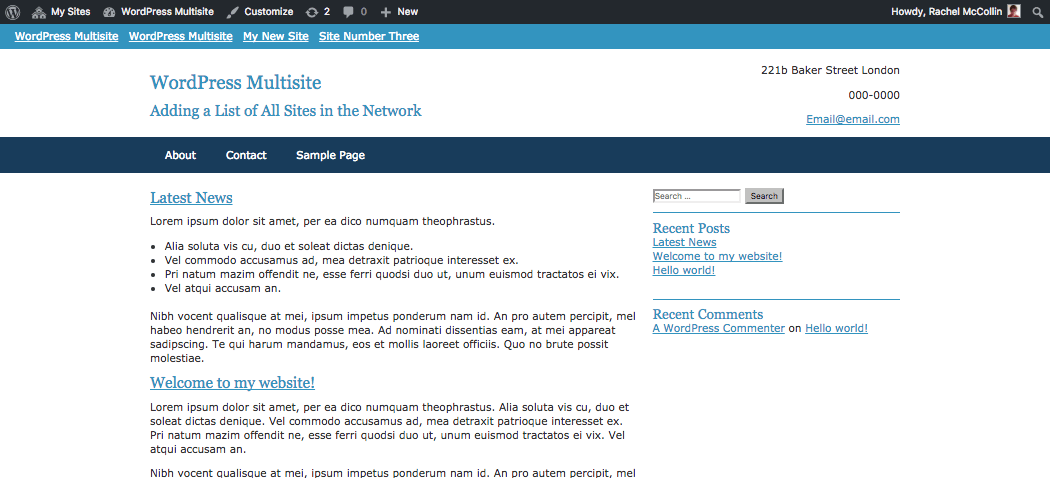Click the sidebar Search button
The image size is (1050, 478).
click(764, 196)
